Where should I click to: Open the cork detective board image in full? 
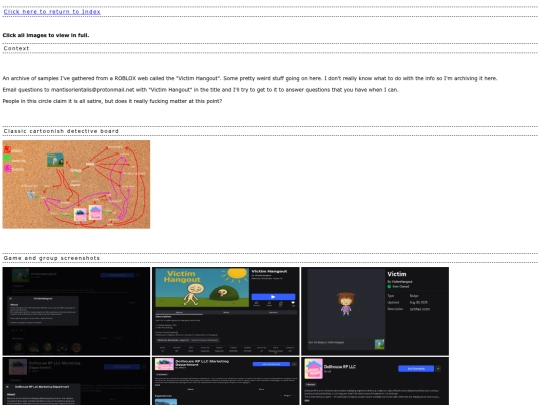pyautogui.click(x=76, y=184)
